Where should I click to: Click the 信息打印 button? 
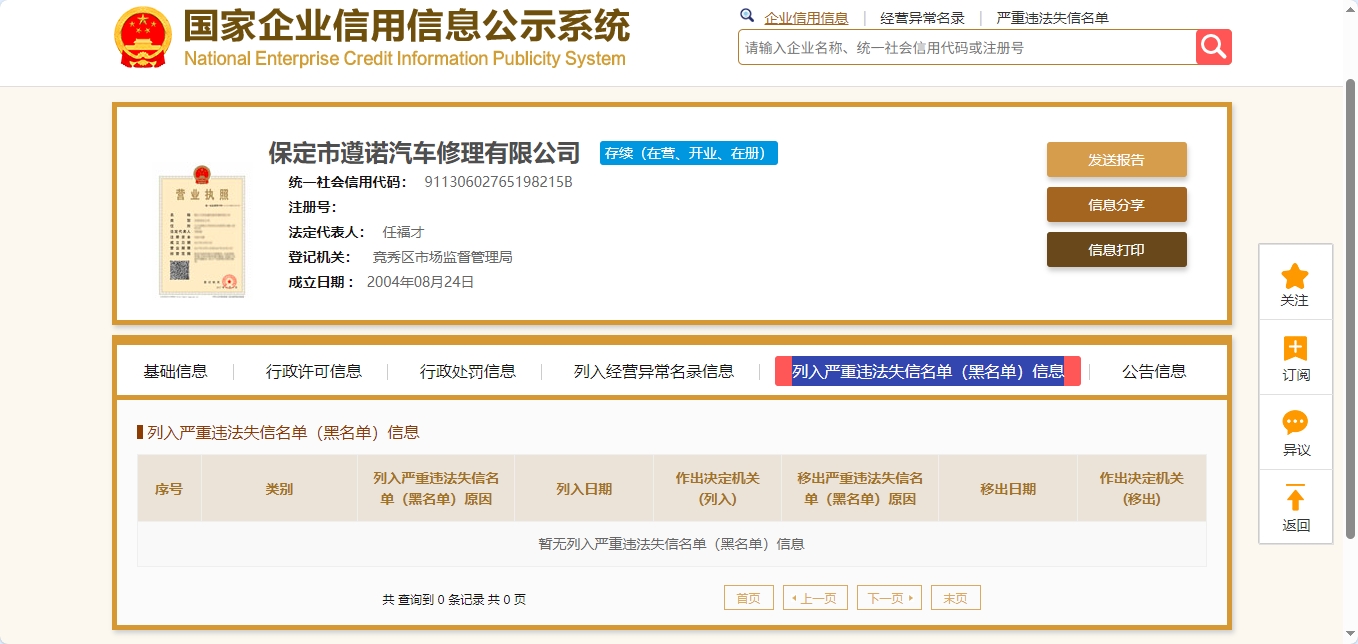coord(1116,250)
